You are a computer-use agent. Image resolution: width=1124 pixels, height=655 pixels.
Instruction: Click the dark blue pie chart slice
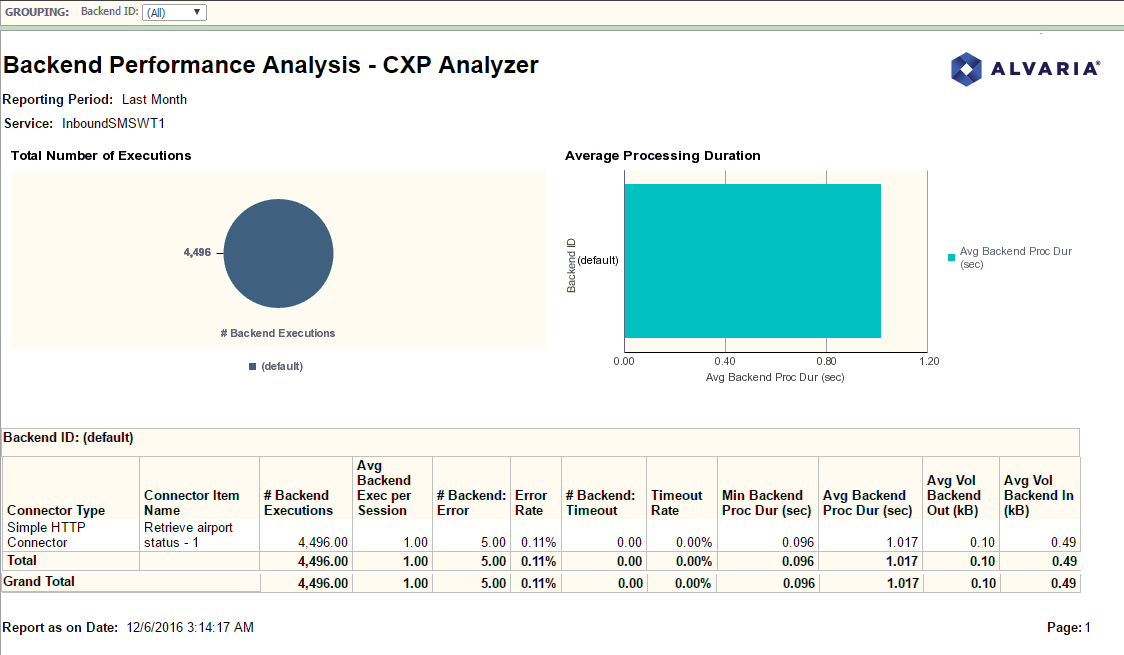(278, 253)
